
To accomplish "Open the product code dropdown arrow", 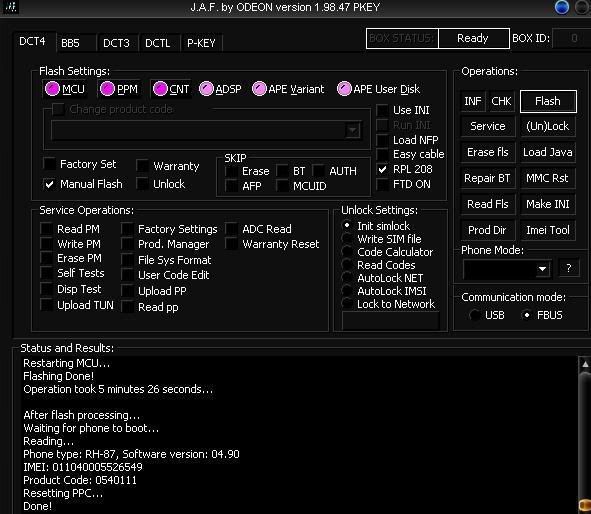I will [352, 130].
